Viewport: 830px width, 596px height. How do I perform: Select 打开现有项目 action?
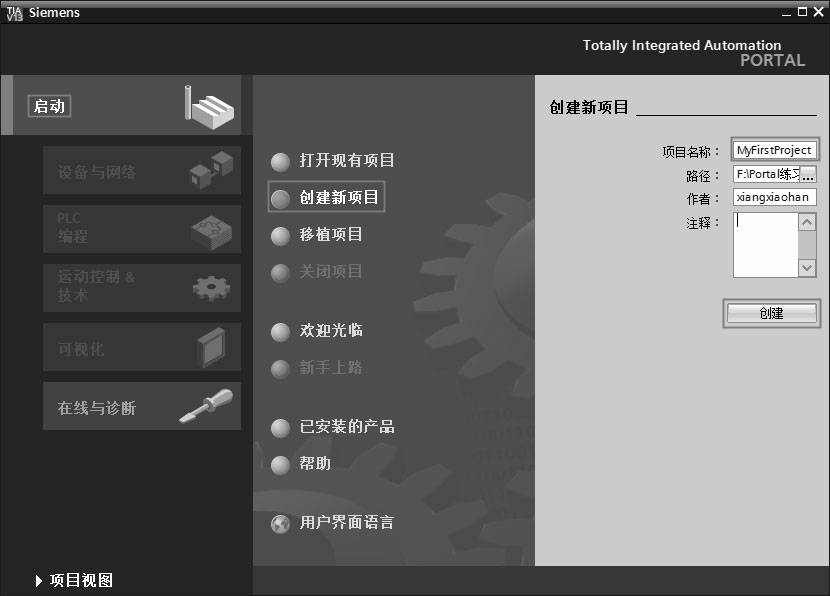[347, 160]
